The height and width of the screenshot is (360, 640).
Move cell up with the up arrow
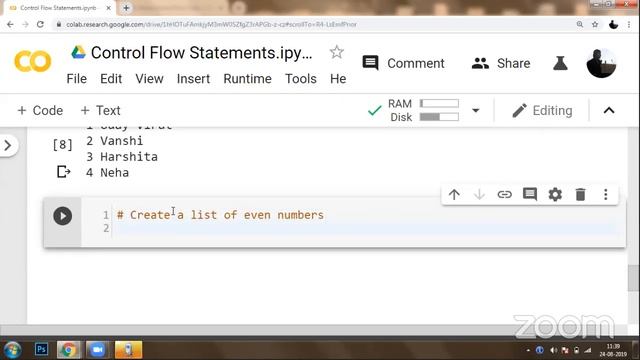click(454, 194)
